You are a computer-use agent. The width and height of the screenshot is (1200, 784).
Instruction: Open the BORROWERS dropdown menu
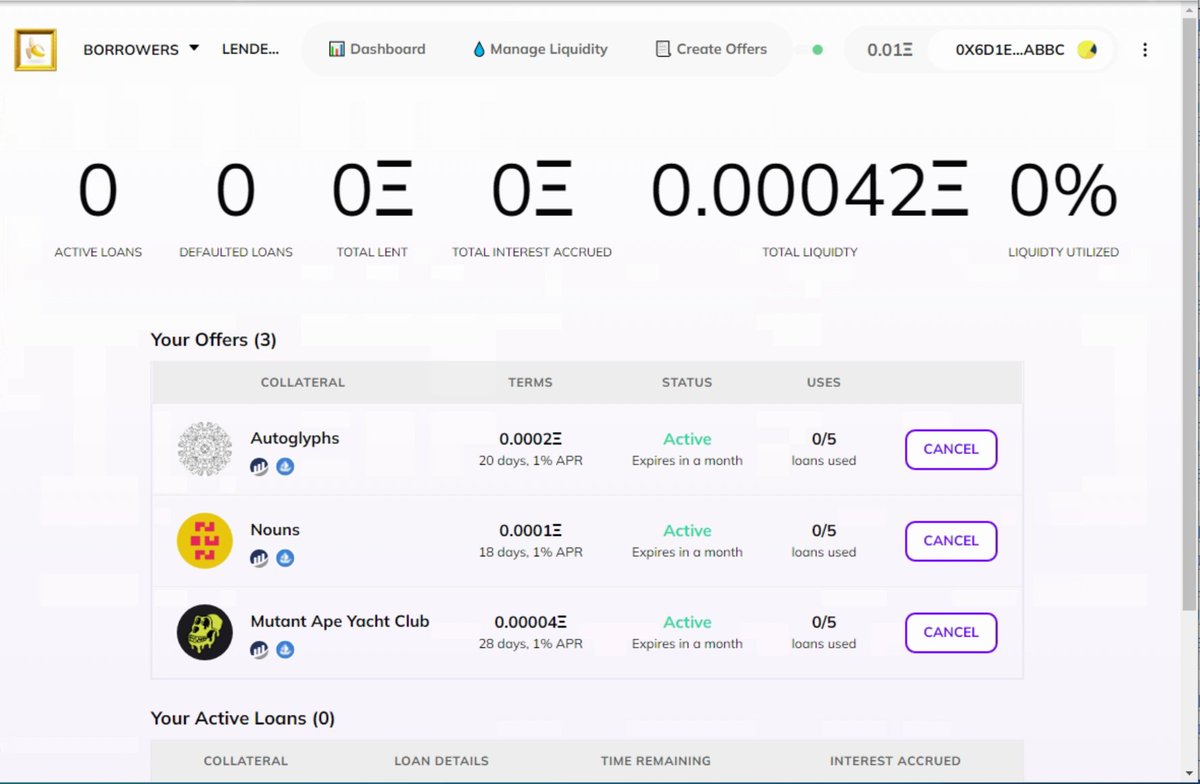coord(141,49)
